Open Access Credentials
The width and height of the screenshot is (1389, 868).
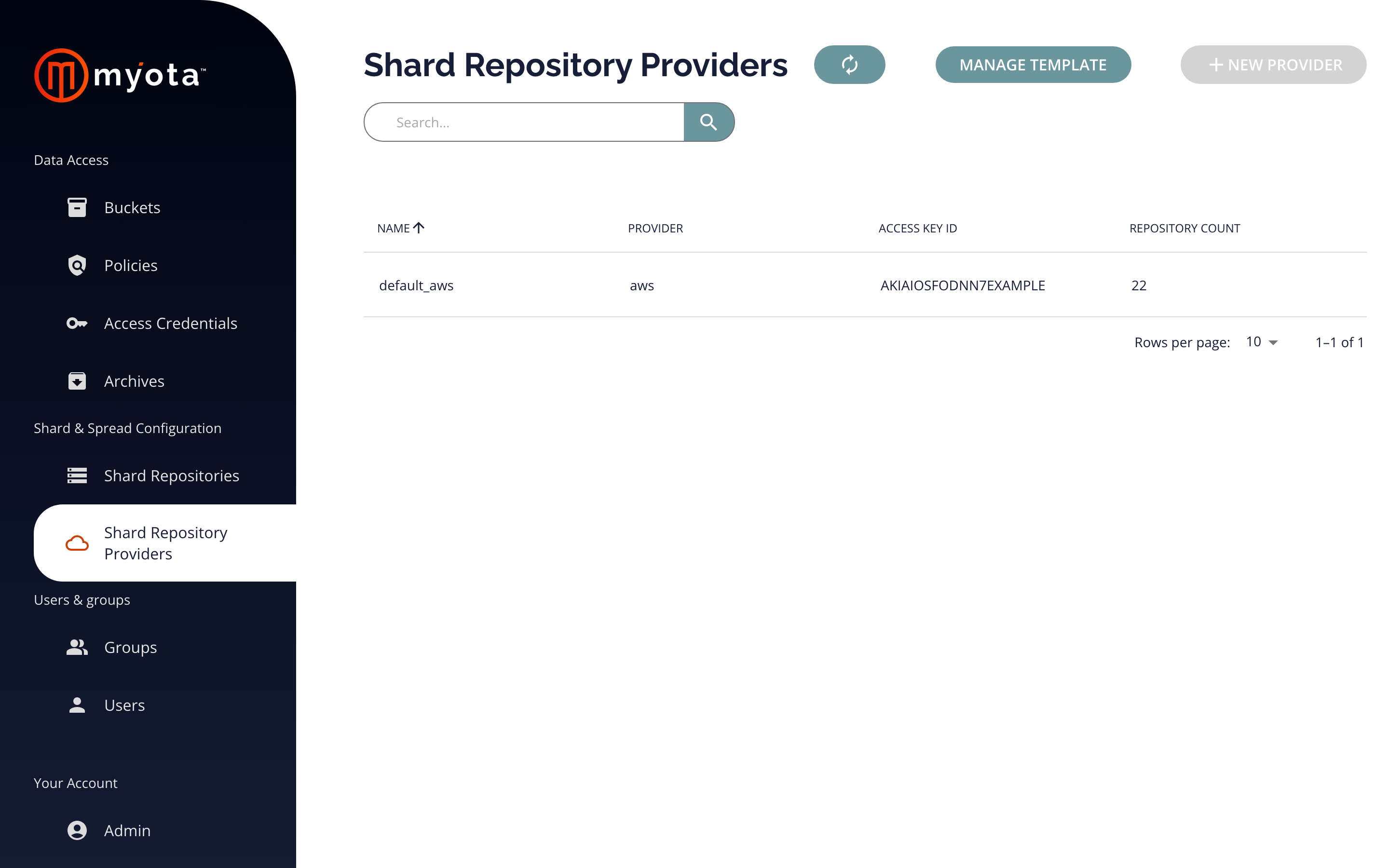click(x=170, y=323)
